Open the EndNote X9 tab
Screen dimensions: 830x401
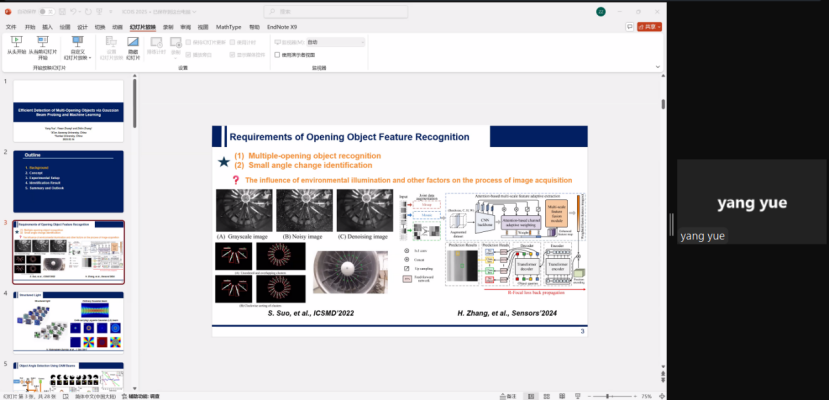pos(282,27)
